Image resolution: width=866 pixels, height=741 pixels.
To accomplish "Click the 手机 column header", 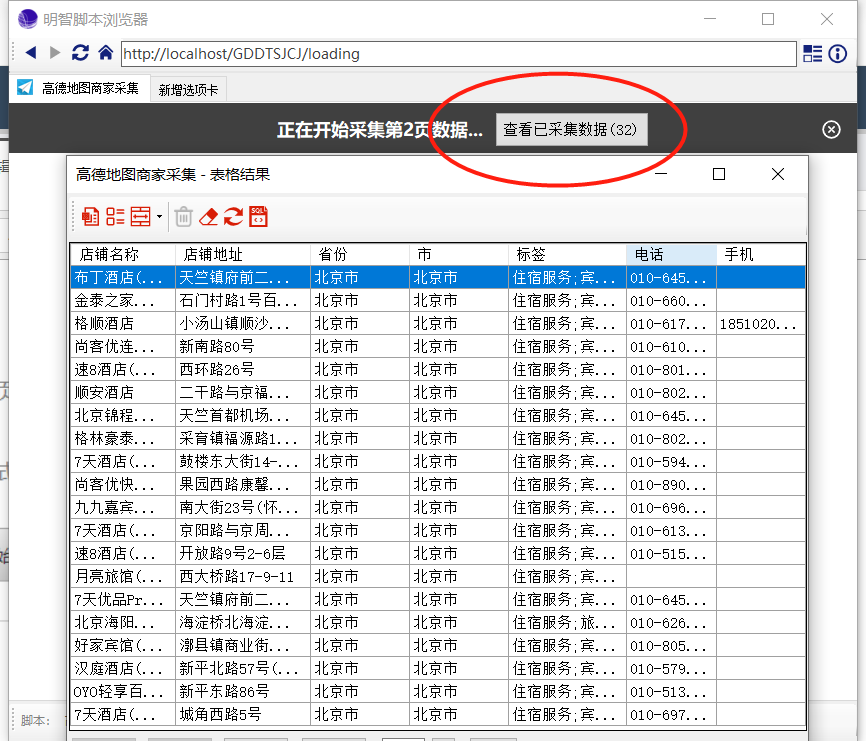I will 761,255.
